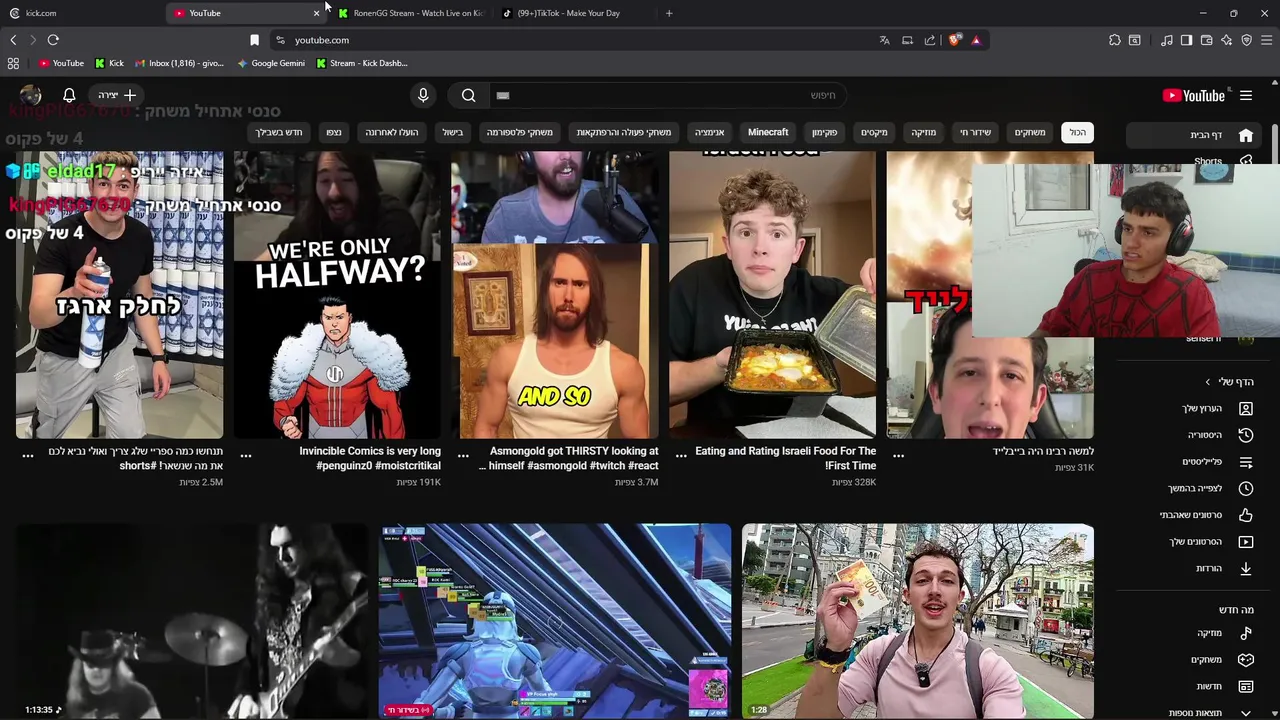
Task: Open the 1:13:35 black-and-white concert video
Action: pyautogui.click(x=192, y=621)
